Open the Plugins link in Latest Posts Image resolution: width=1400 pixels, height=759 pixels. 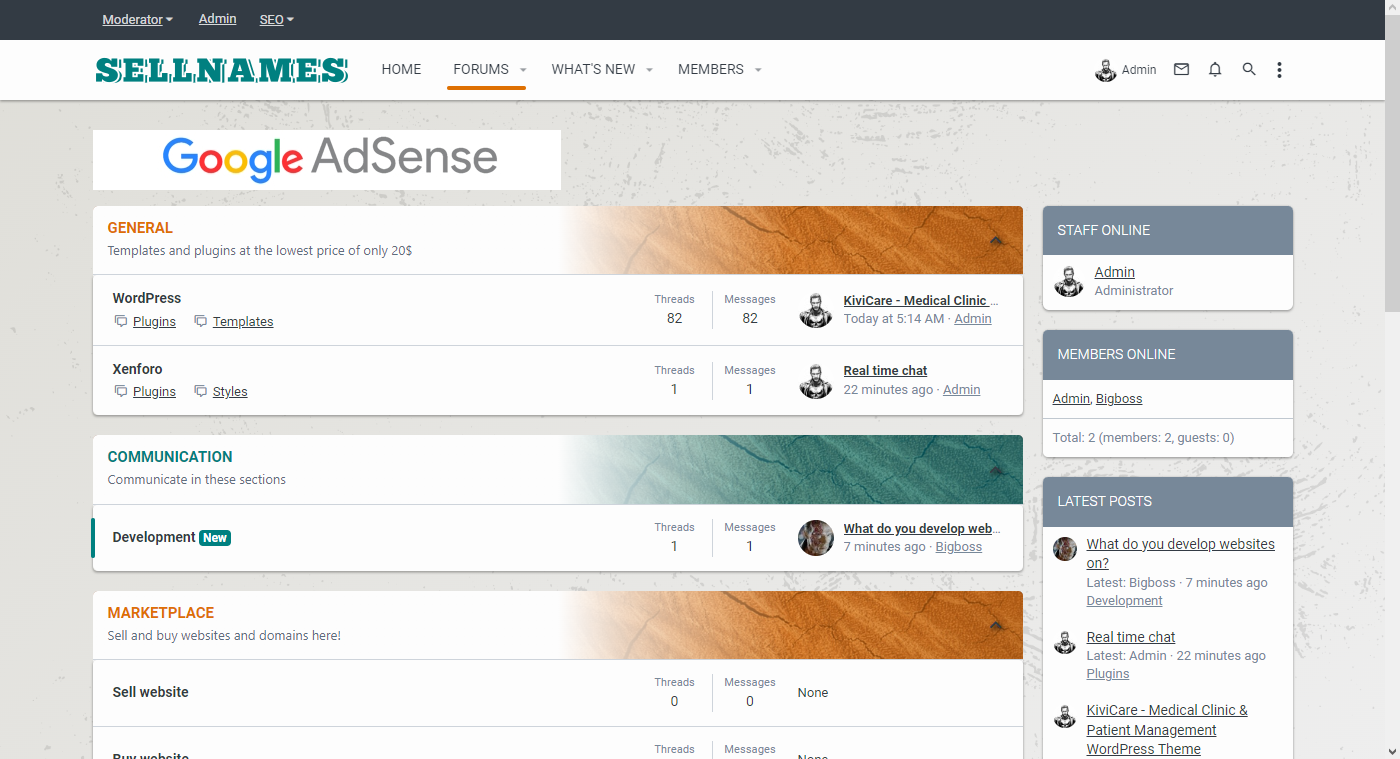(1108, 674)
